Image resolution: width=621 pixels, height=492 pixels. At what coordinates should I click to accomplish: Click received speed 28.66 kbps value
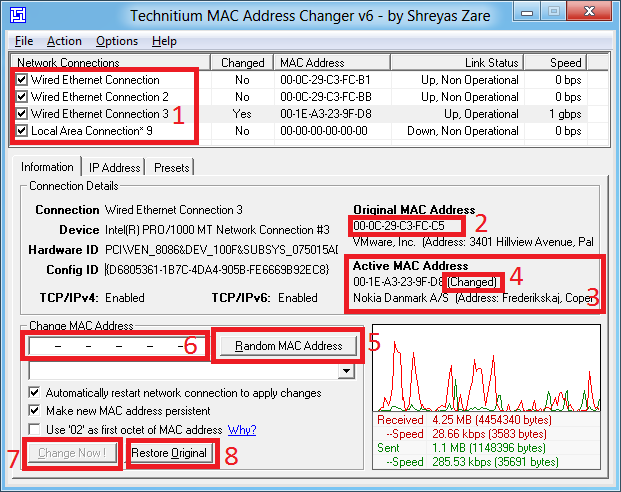pos(489,434)
